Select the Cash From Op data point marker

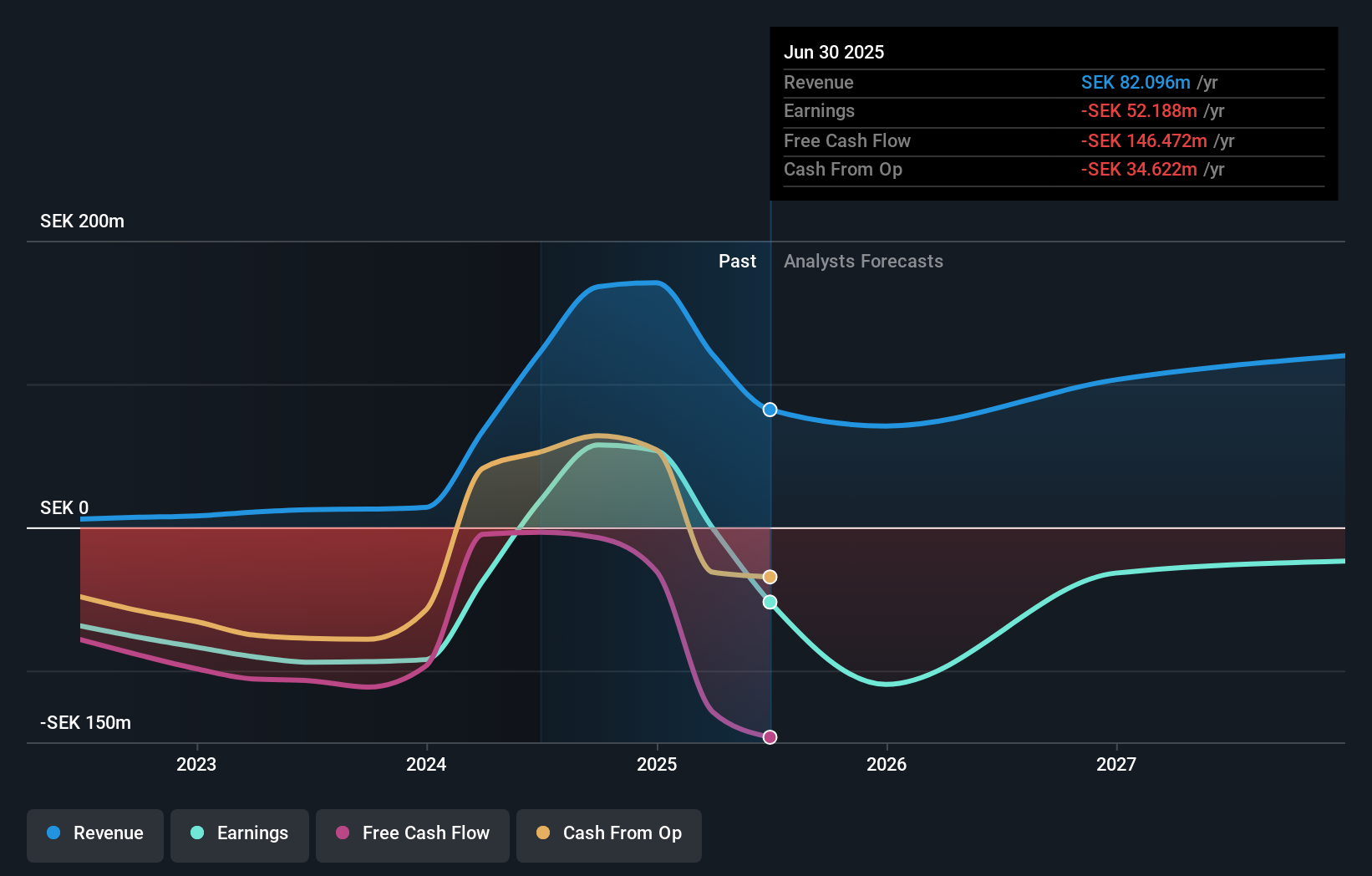tap(770, 577)
